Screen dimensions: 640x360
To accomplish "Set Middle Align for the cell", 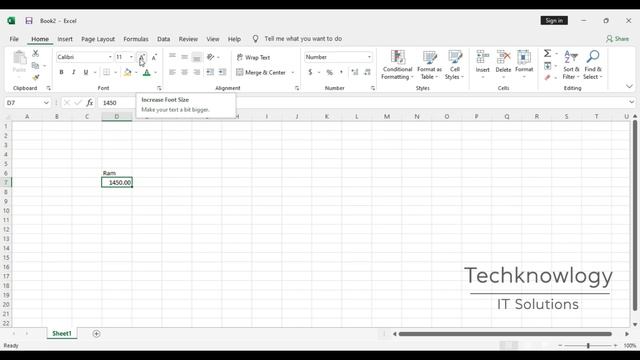I will click(x=184, y=57).
